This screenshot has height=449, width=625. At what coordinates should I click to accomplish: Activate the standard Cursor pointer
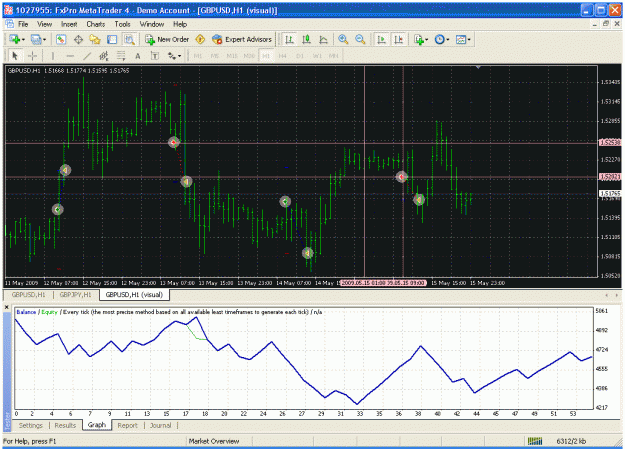pos(16,56)
